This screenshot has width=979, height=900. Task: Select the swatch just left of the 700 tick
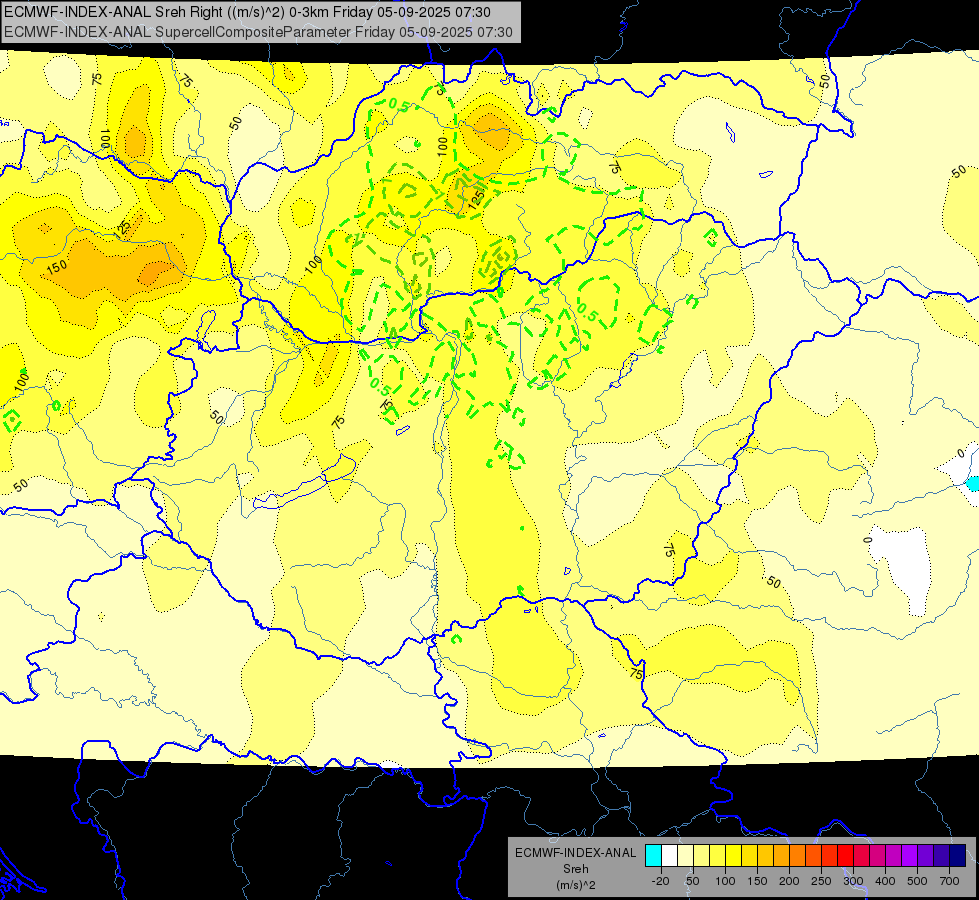coord(942,856)
